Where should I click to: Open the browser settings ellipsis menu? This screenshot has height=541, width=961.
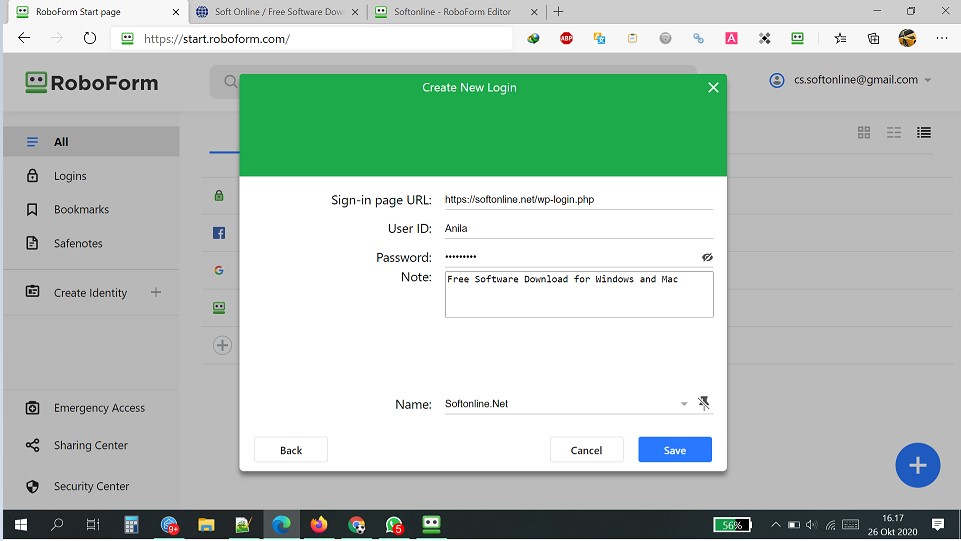pyautogui.click(x=942, y=38)
